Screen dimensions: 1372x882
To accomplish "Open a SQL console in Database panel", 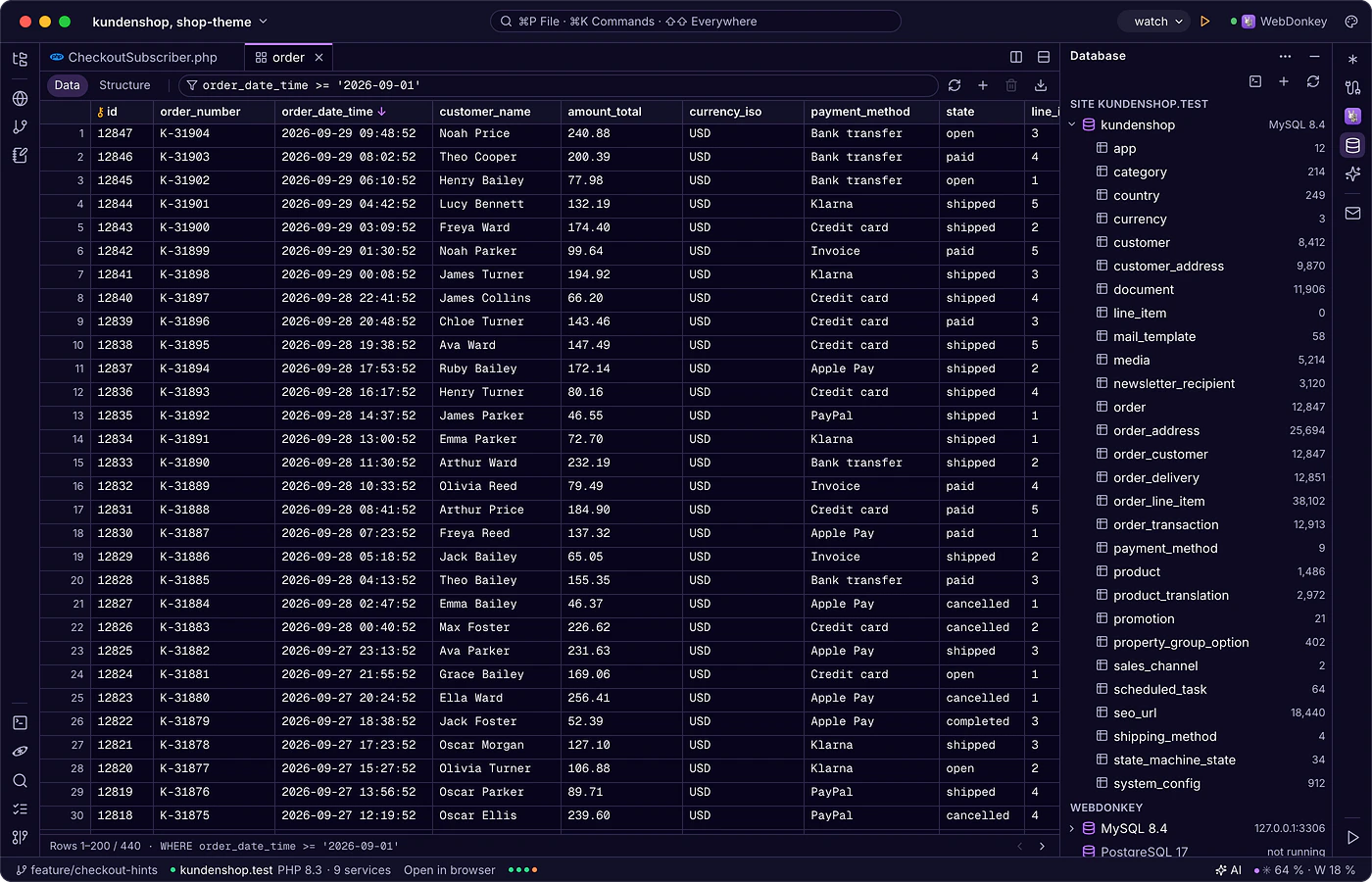I will pos(1255,81).
